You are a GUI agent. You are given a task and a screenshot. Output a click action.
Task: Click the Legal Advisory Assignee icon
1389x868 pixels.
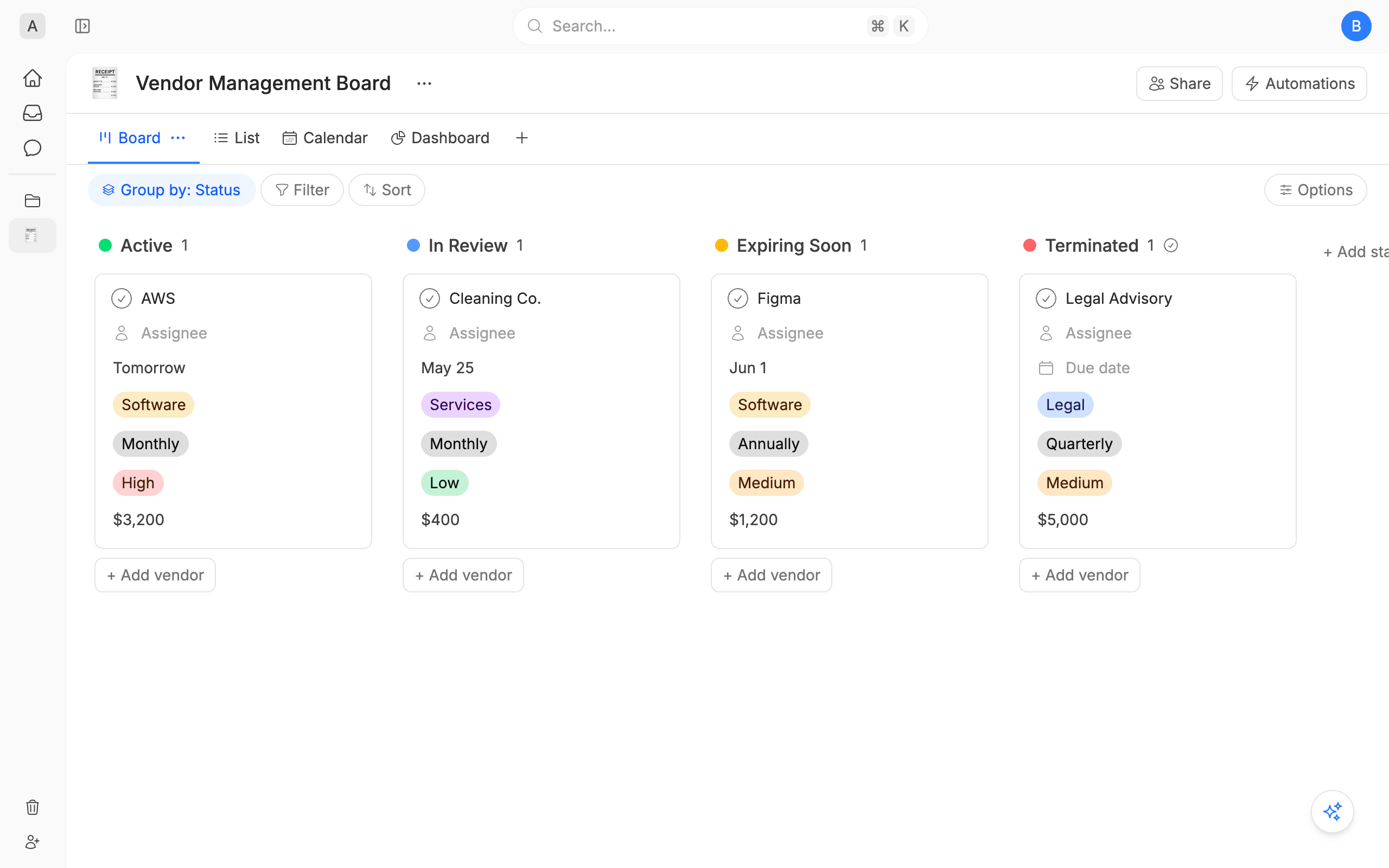click(1046, 333)
